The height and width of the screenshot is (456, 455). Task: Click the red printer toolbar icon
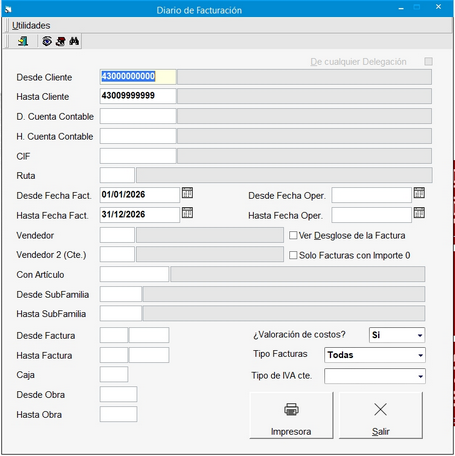(61, 41)
